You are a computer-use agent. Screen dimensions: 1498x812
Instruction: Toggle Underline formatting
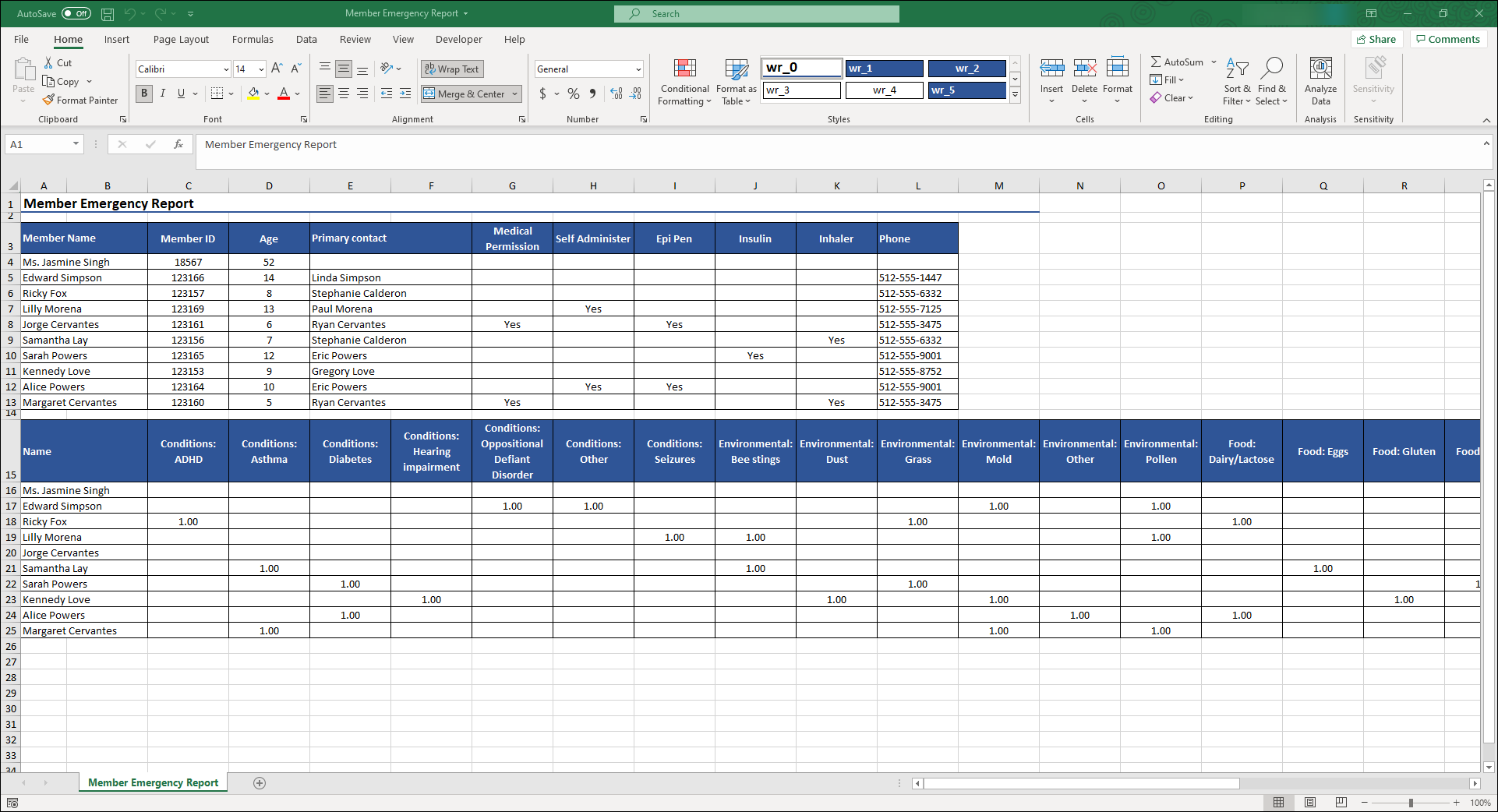(x=181, y=94)
